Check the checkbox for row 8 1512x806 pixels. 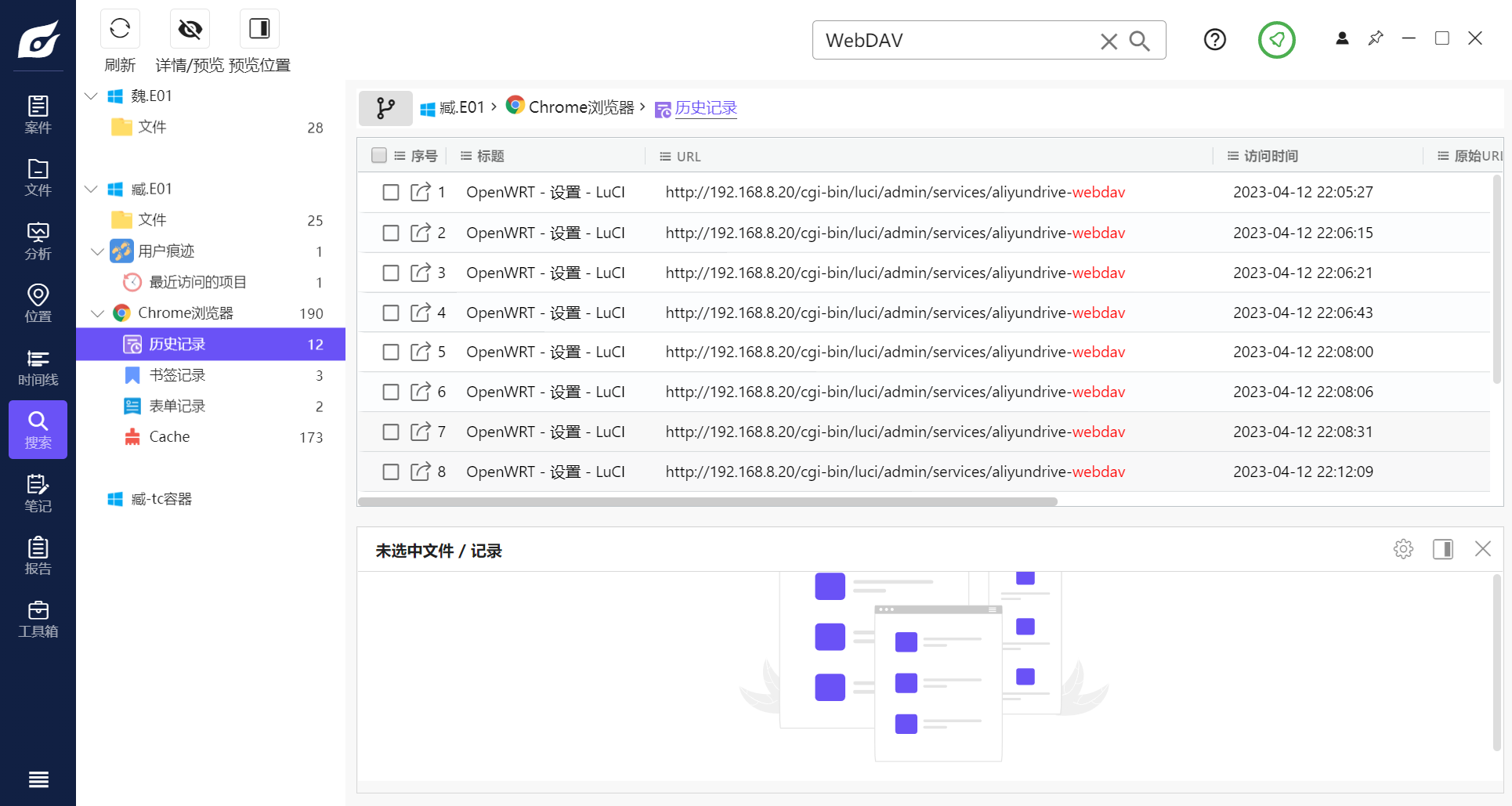click(391, 472)
